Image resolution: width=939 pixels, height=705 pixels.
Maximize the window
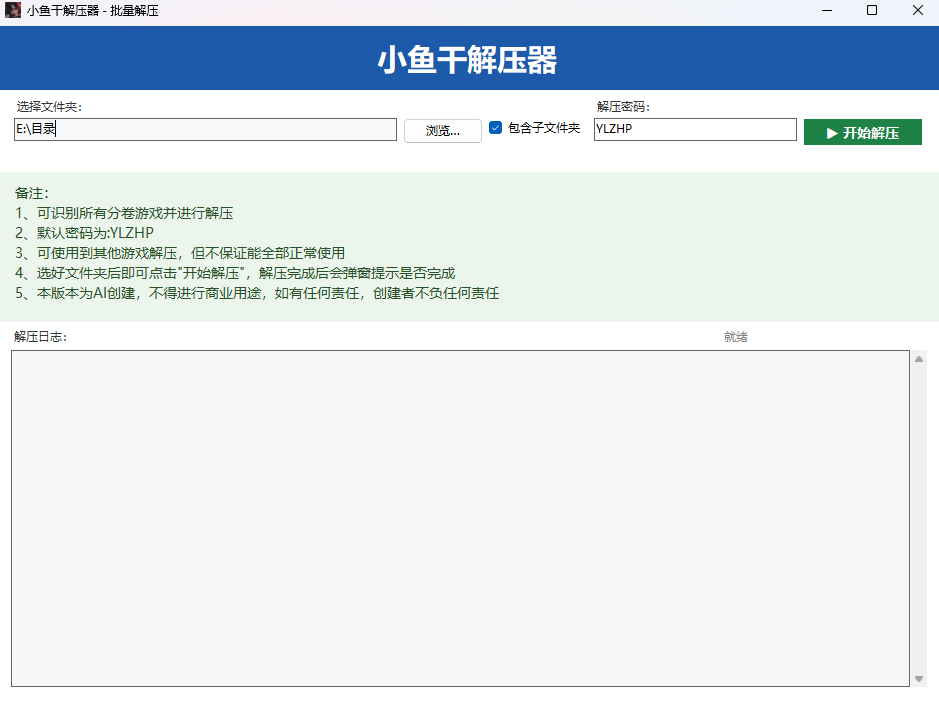click(x=872, y=10)
